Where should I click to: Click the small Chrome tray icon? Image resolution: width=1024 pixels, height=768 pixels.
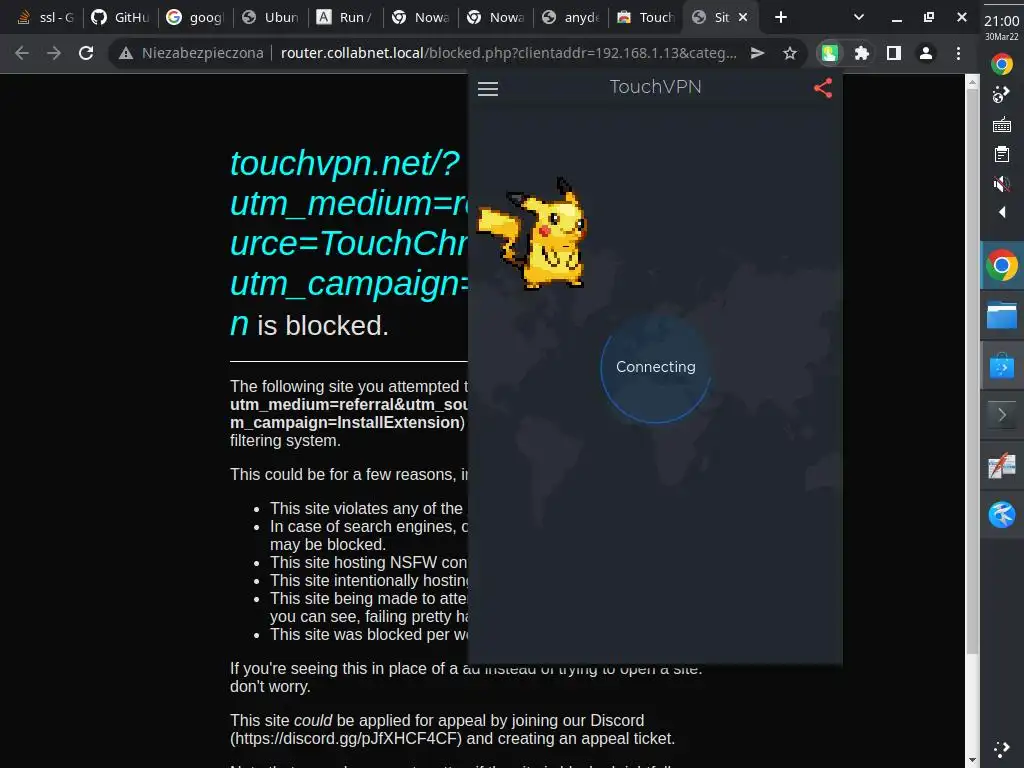tap(1002, 64)
